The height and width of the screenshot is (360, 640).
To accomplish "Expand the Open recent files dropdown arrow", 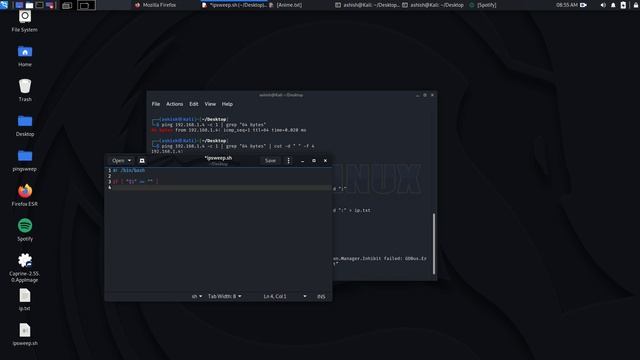I will pyautogui.click(x=129, y=161).
